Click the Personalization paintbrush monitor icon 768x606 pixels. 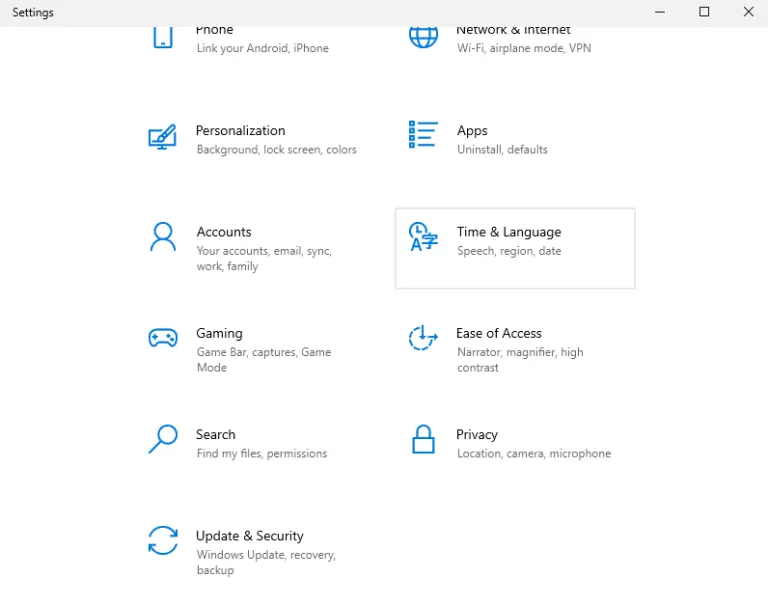click(162, 137)
